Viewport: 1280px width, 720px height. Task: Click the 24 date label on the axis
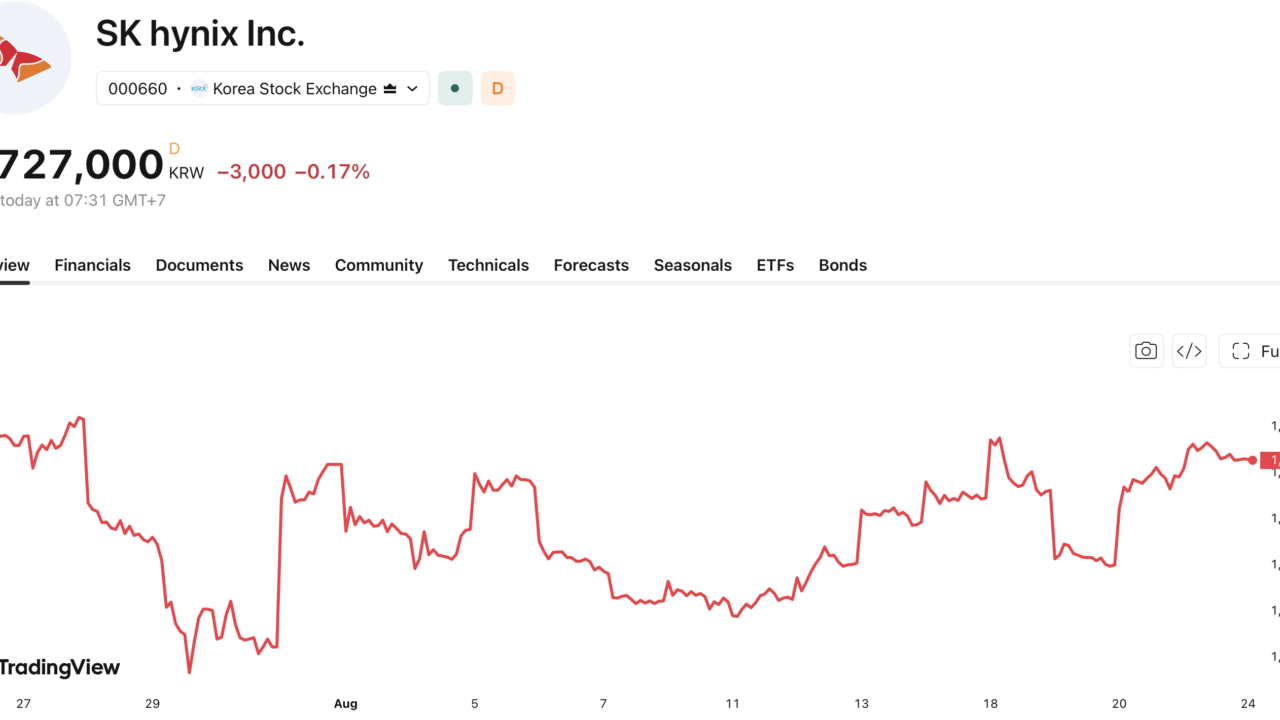pyautogui.click(x=1248, y=704)
